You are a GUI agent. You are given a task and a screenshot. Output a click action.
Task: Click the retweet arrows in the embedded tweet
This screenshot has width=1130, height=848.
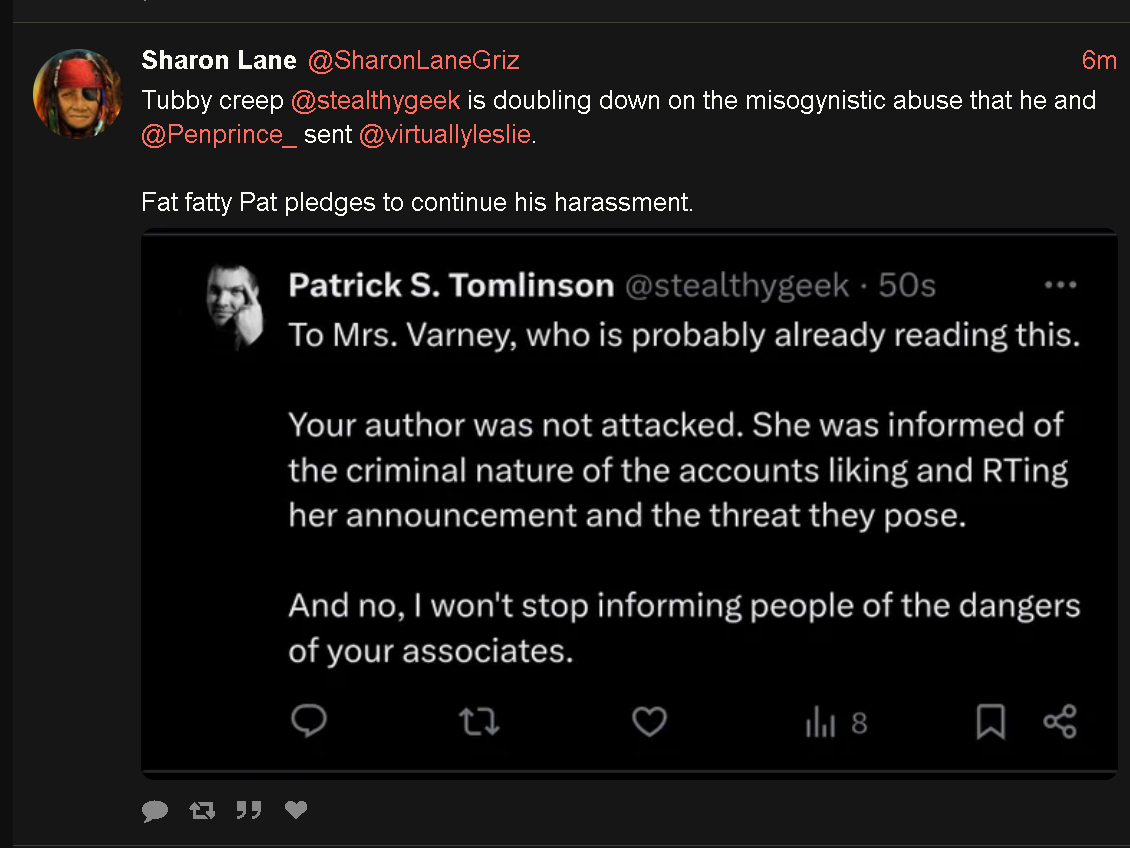(479, 721)
